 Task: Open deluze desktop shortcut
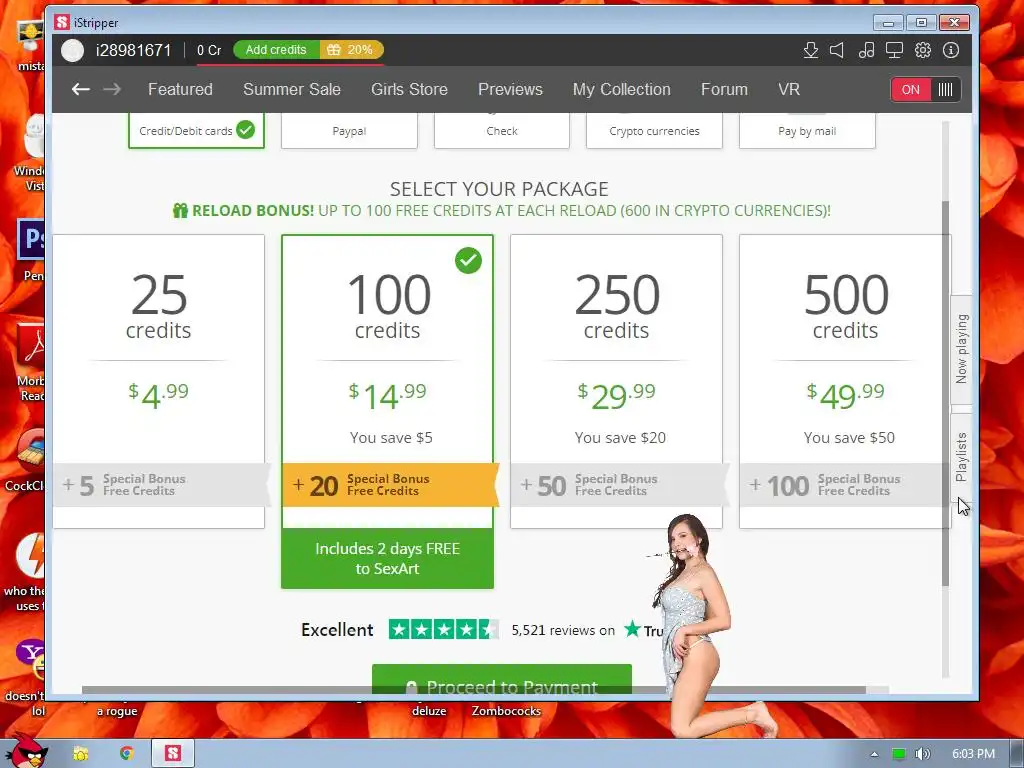(429, 711)
